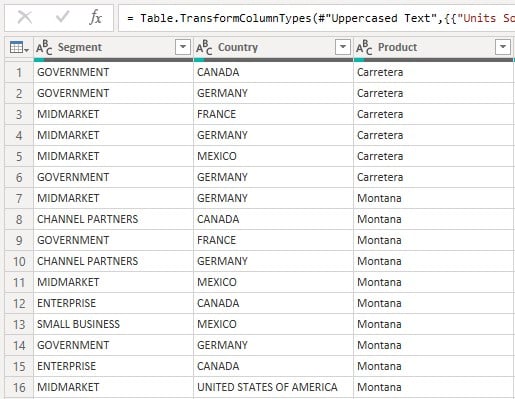This screenshot has height=399, width=515.
Task: Click MEXICO cell in row 5
Action: (x=273, y=156)
